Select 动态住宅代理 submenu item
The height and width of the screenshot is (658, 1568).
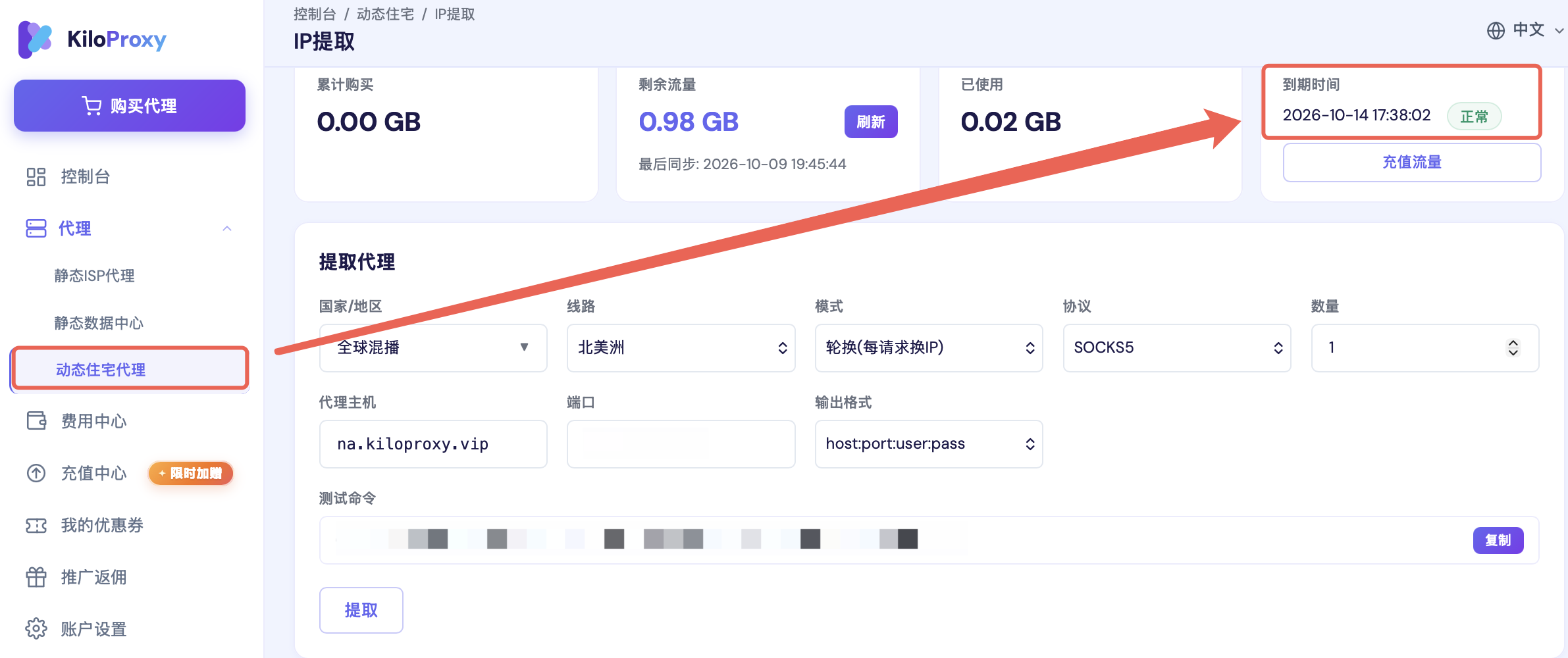click(130, 369)
